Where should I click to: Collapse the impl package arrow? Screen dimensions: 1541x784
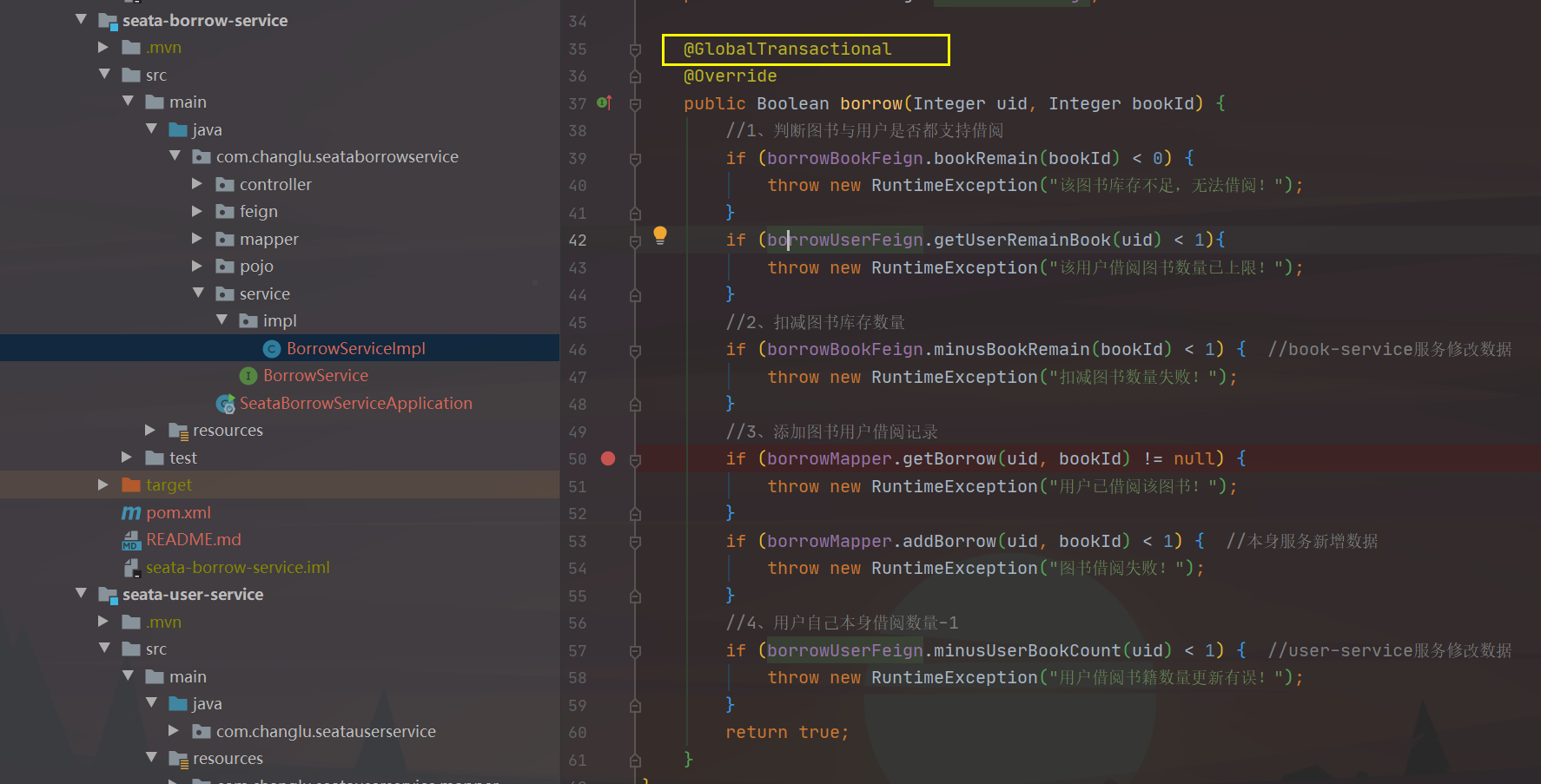pyautogui.click(x=222, y=320)
